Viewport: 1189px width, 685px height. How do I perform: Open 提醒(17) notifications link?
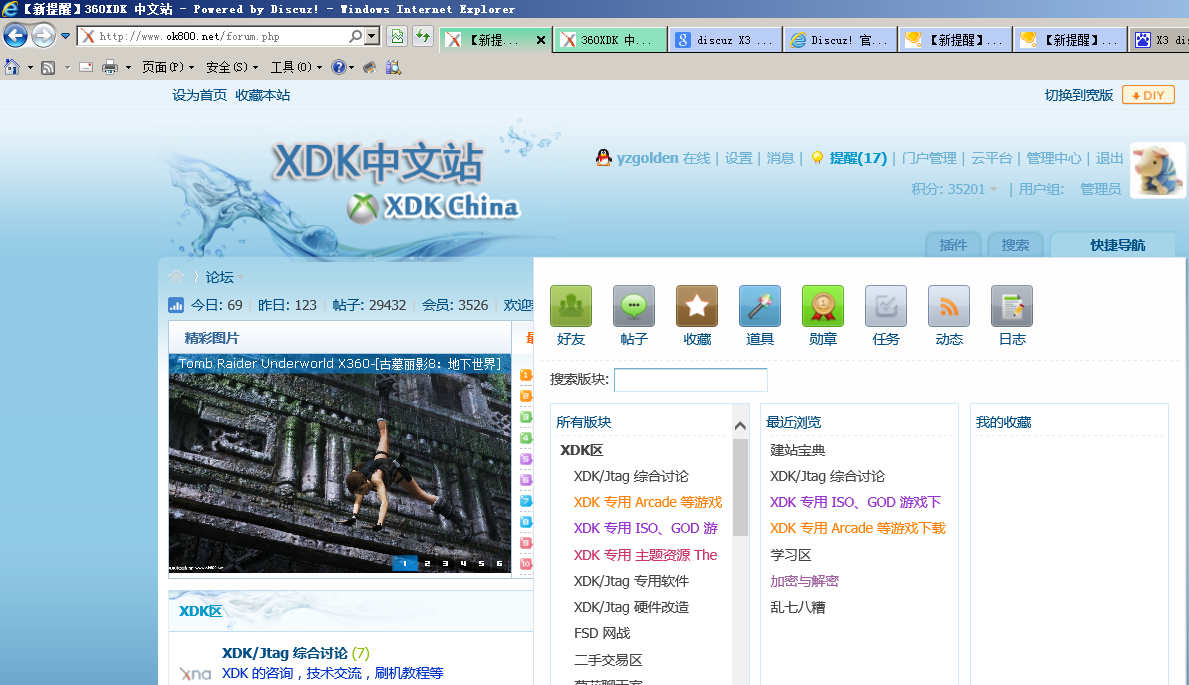pos(858,158)
